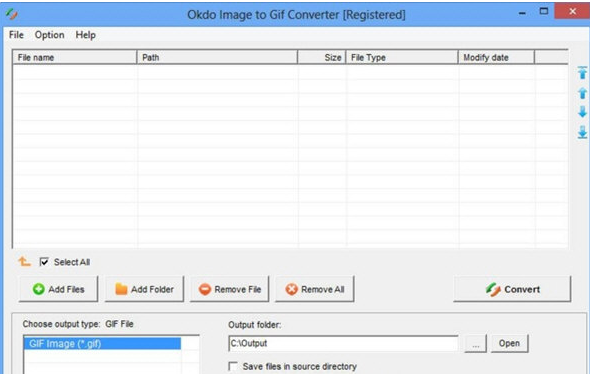Start conversion with the Convert button

pos(512,289)
